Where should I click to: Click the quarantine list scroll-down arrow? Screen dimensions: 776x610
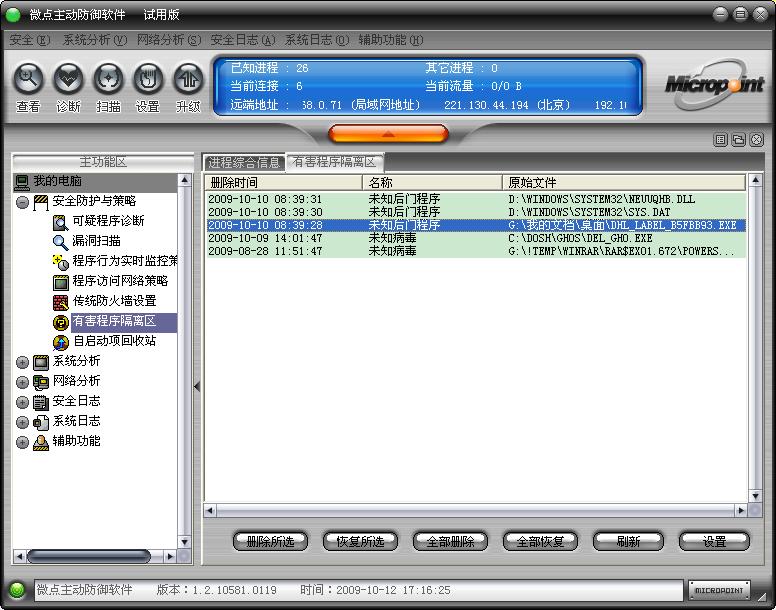click(x=755, y=496)
